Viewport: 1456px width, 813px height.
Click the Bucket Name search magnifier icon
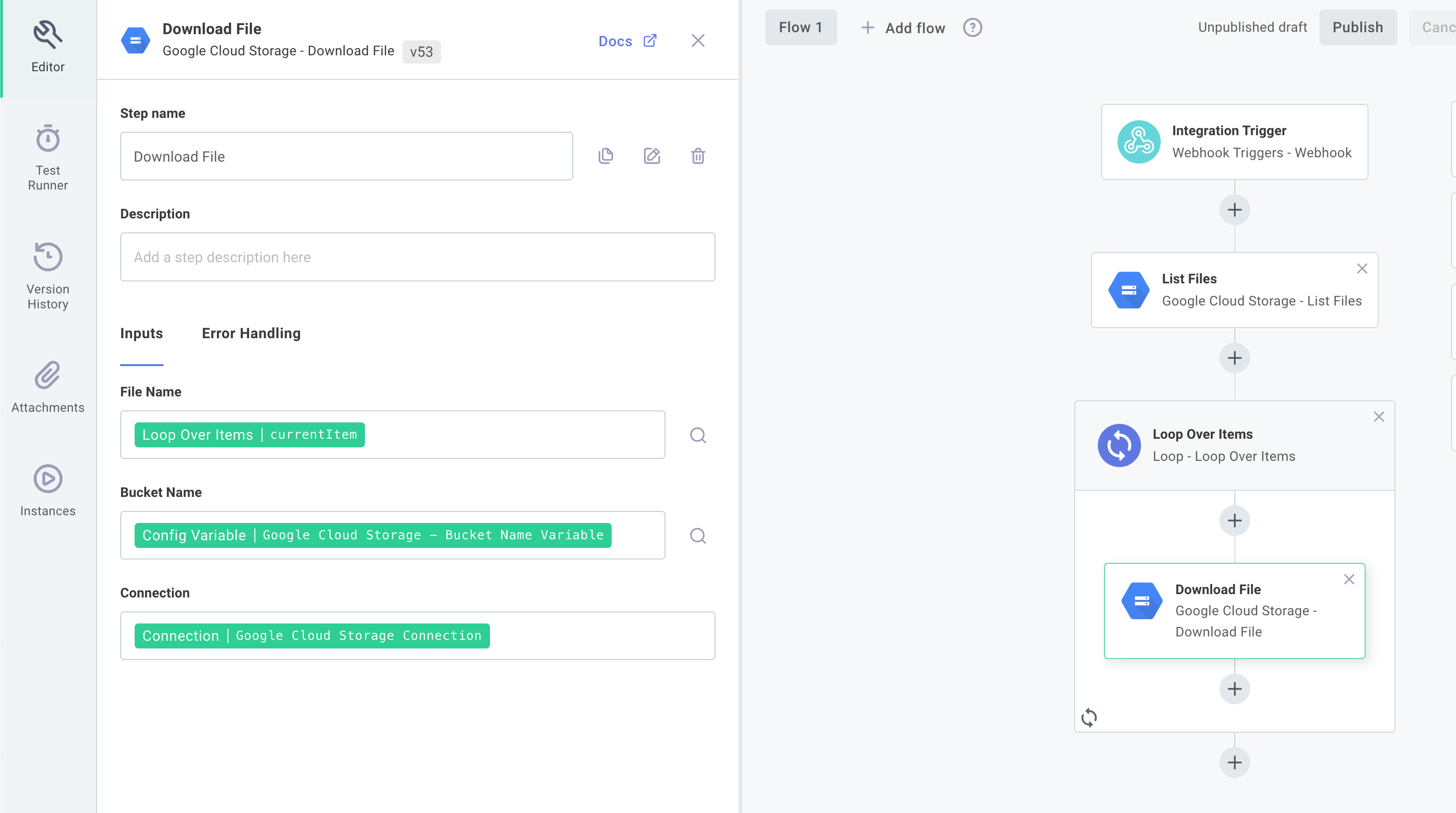coord(698,535)
